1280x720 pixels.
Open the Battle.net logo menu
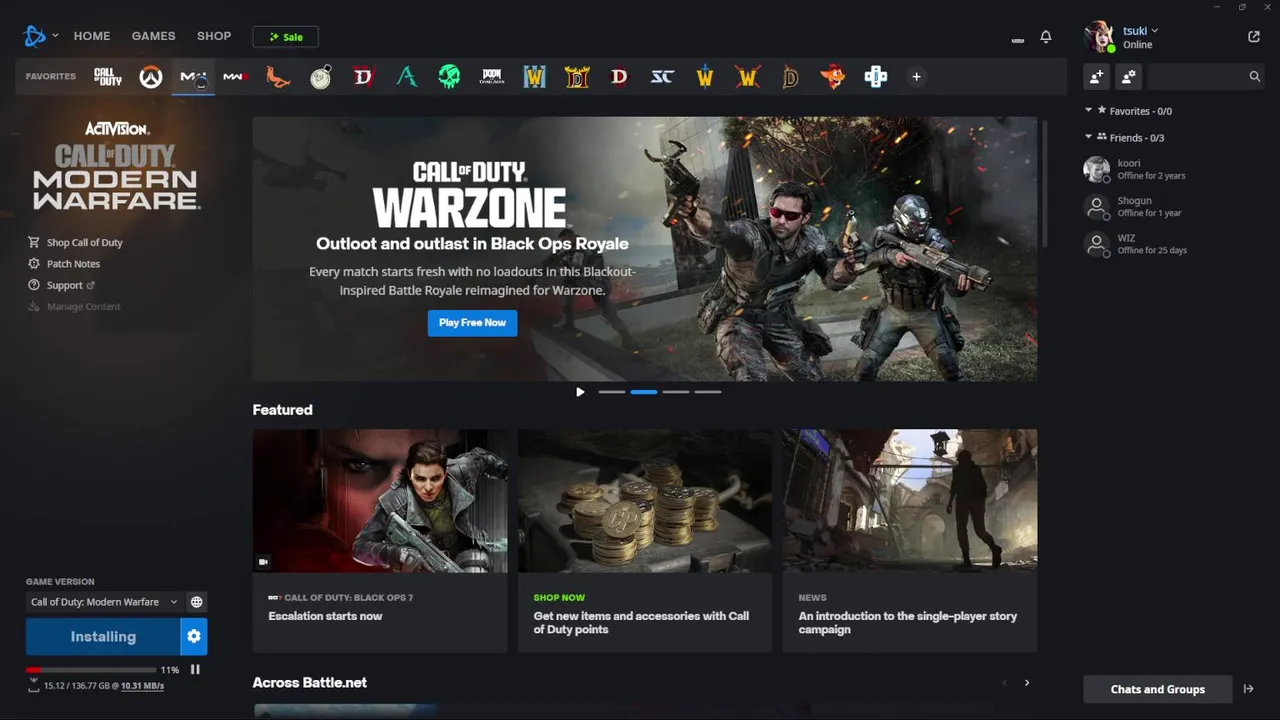(x=40, y=36)
